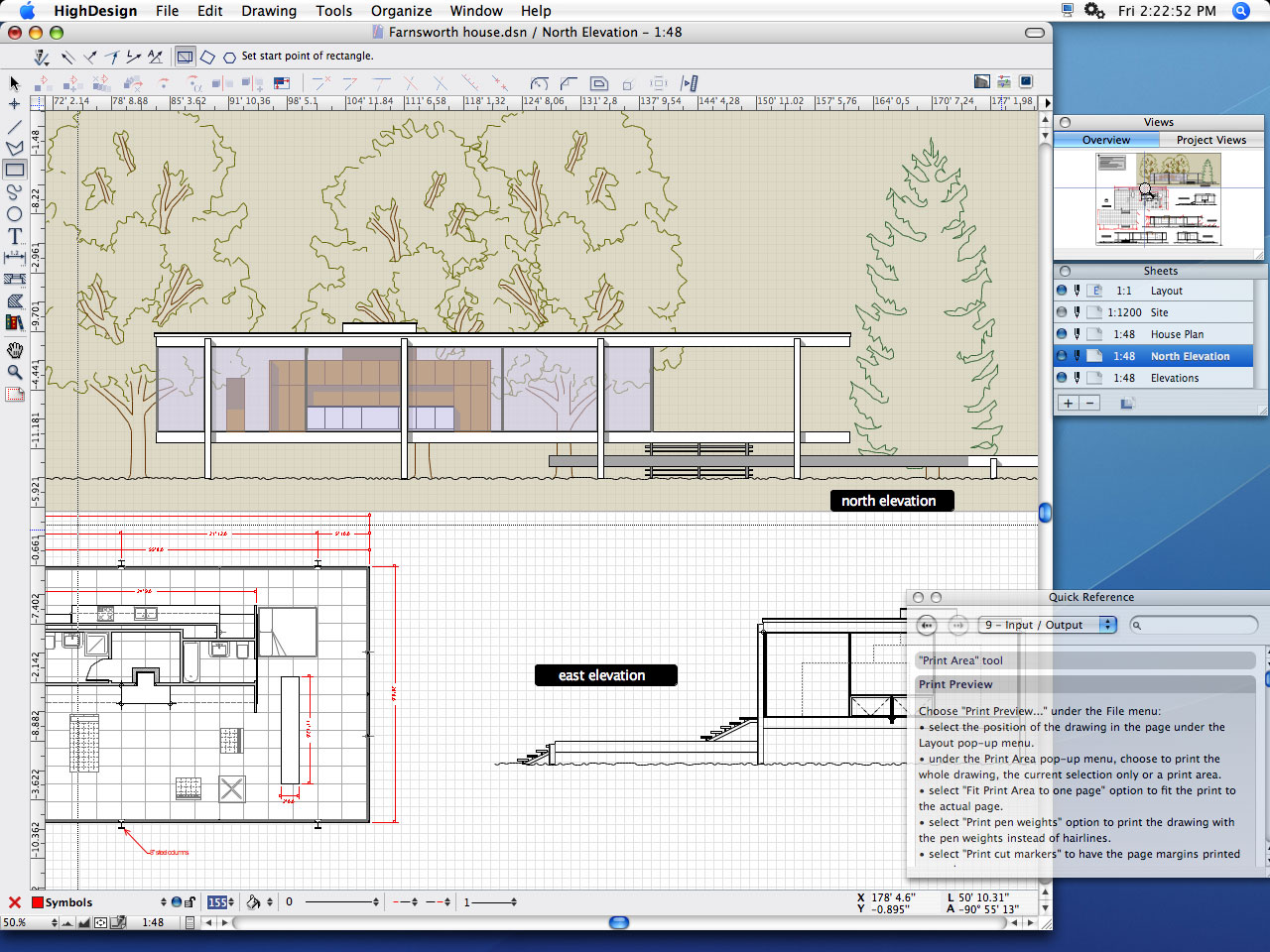This screenshot has width=1270, height=952.
Task: Open the Symbols layer dropdown
Action: click(x=164, y=902)
